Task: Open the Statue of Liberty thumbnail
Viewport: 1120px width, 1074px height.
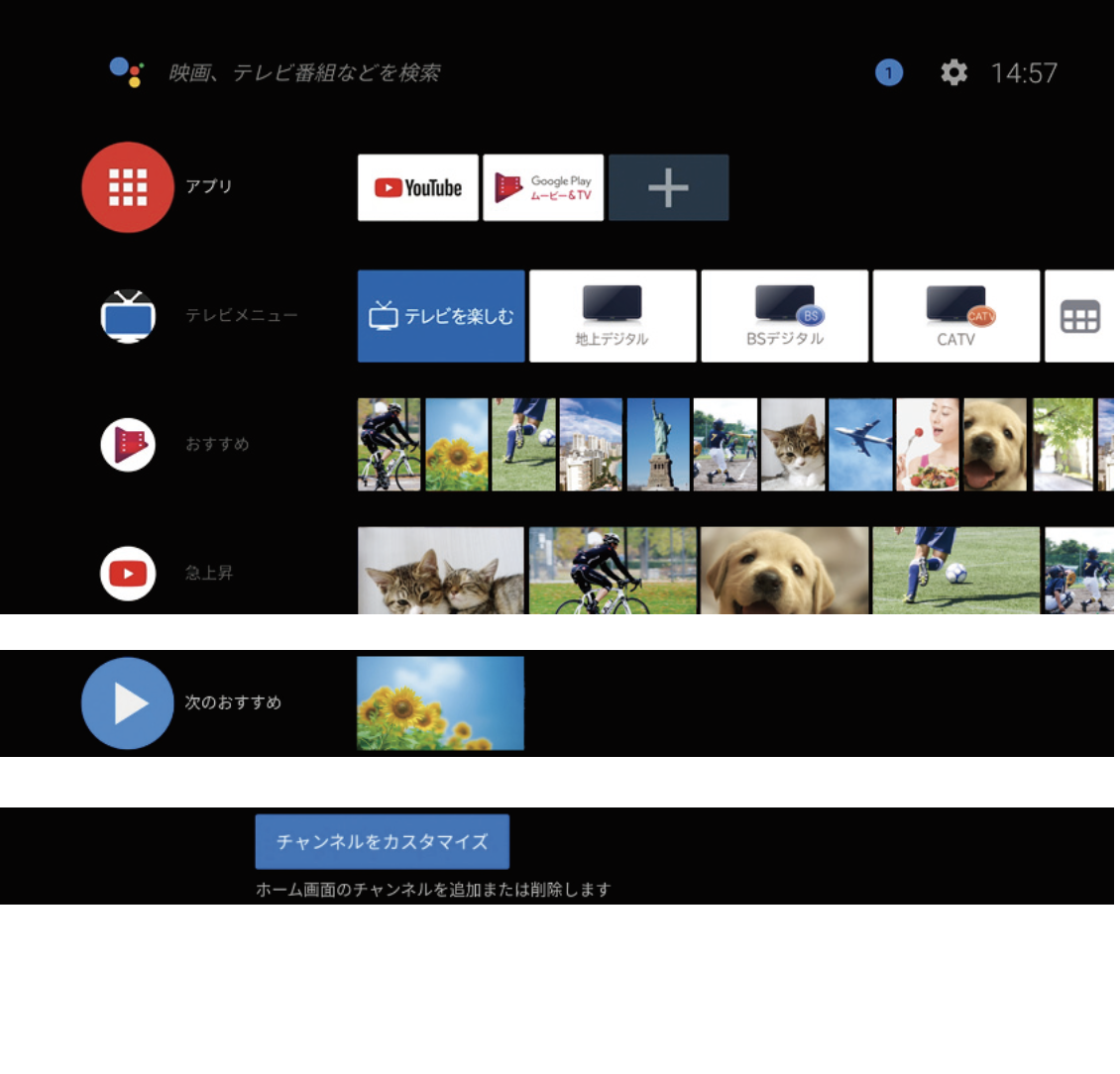Action: pos(658,444)
